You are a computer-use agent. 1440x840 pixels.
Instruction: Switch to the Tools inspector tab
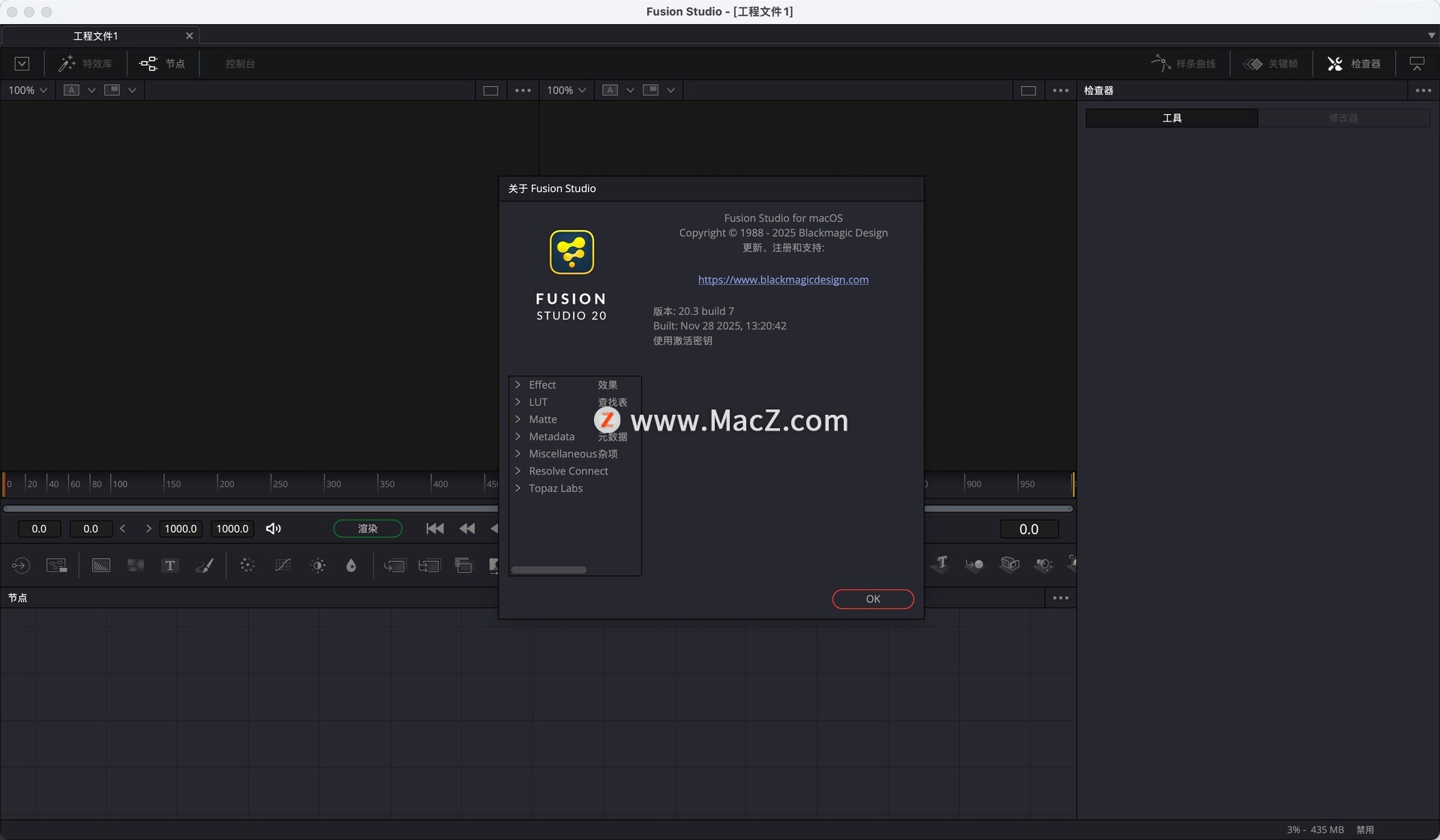click(1171, 118)
